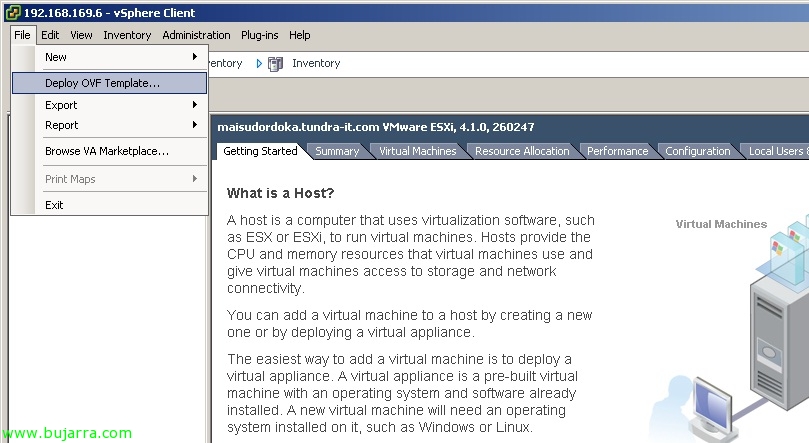Image resolution: width=809 pixels, height=443 pixels.
Task: Expand the Export submenu
Action: [x=109, y=105]
